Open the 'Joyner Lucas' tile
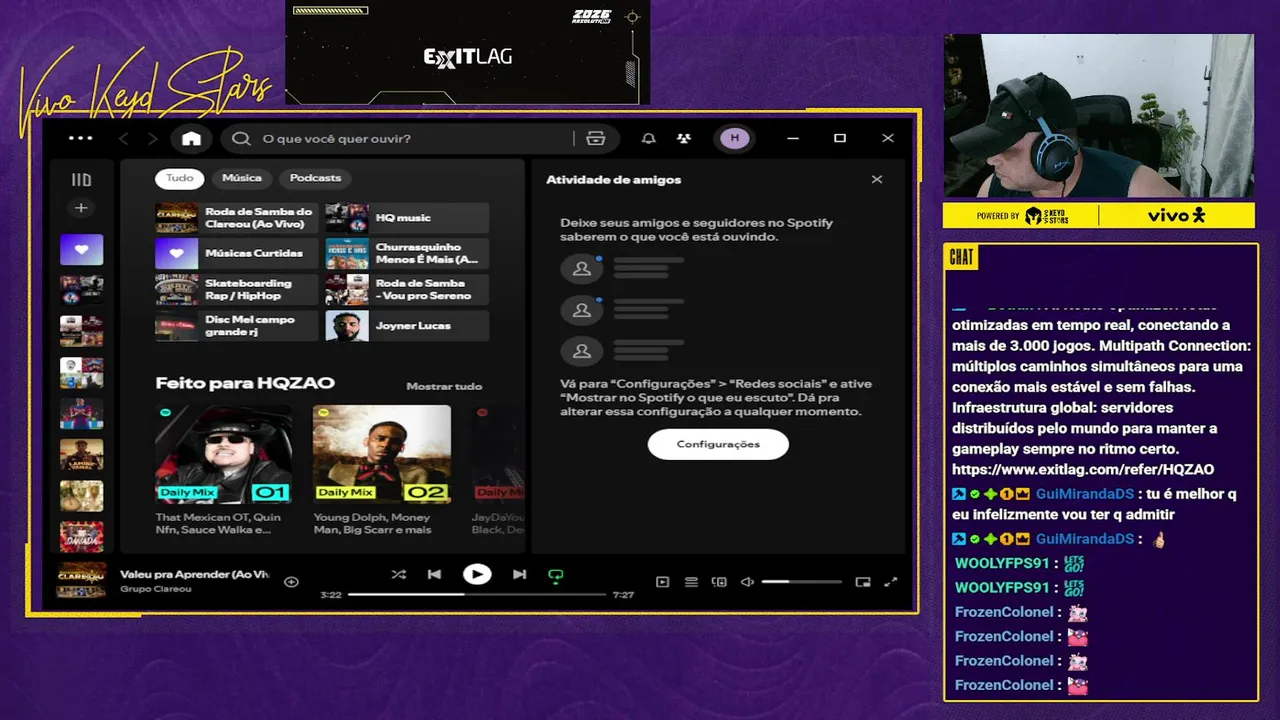Viewport: 1280px width, 720px height. [x=407, y=326]
